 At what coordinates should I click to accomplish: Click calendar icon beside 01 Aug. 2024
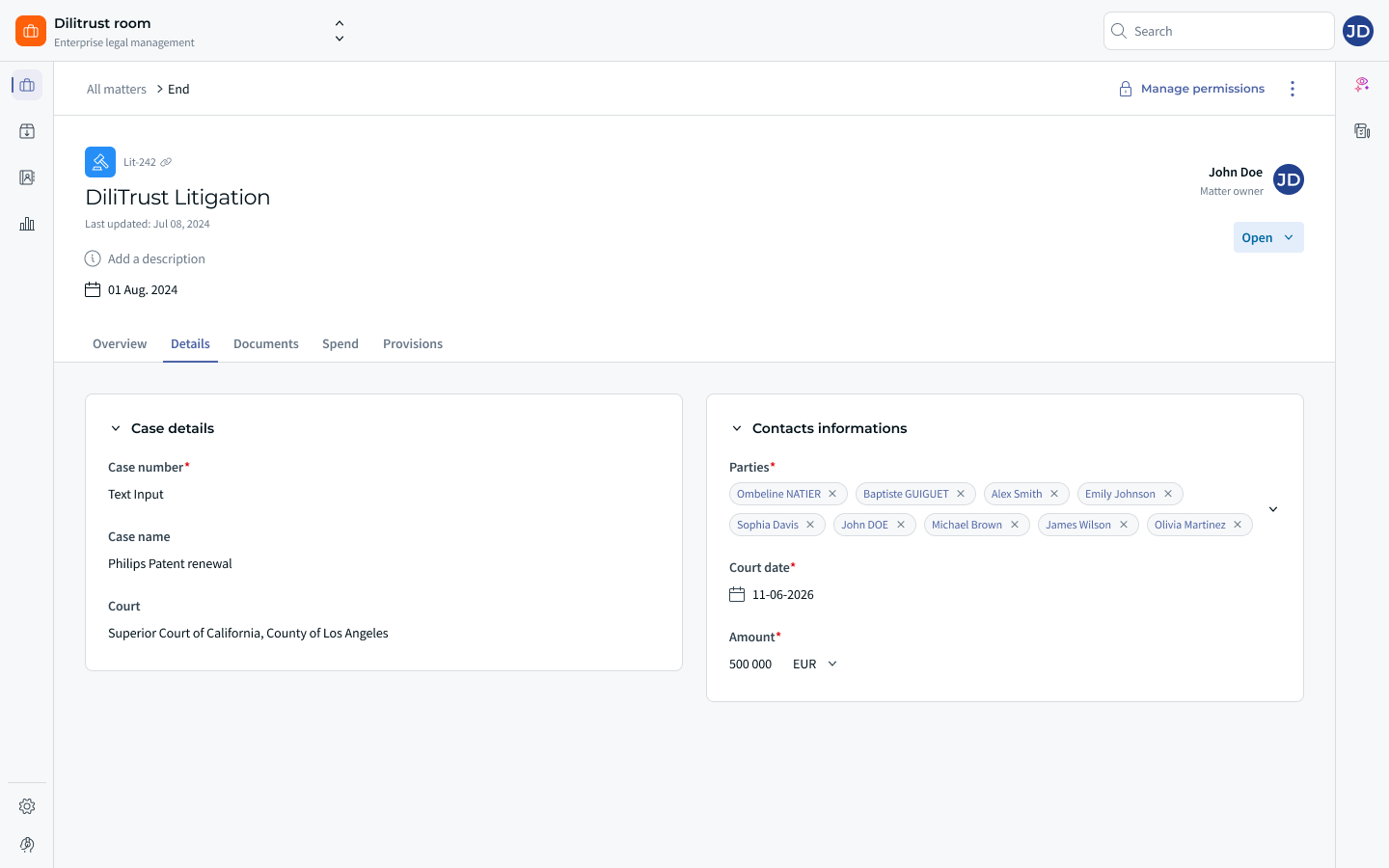pyautogui.click(x=93, y=289)
